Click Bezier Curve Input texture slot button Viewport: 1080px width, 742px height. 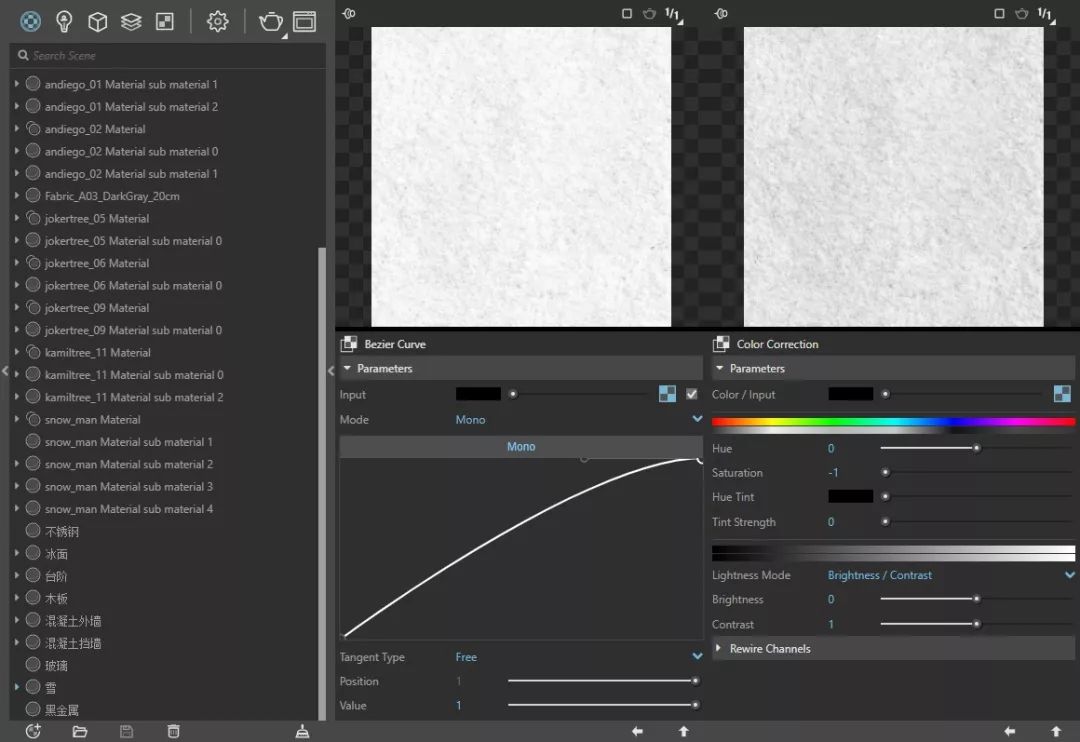pyautogui.click(x=667, y=394)
